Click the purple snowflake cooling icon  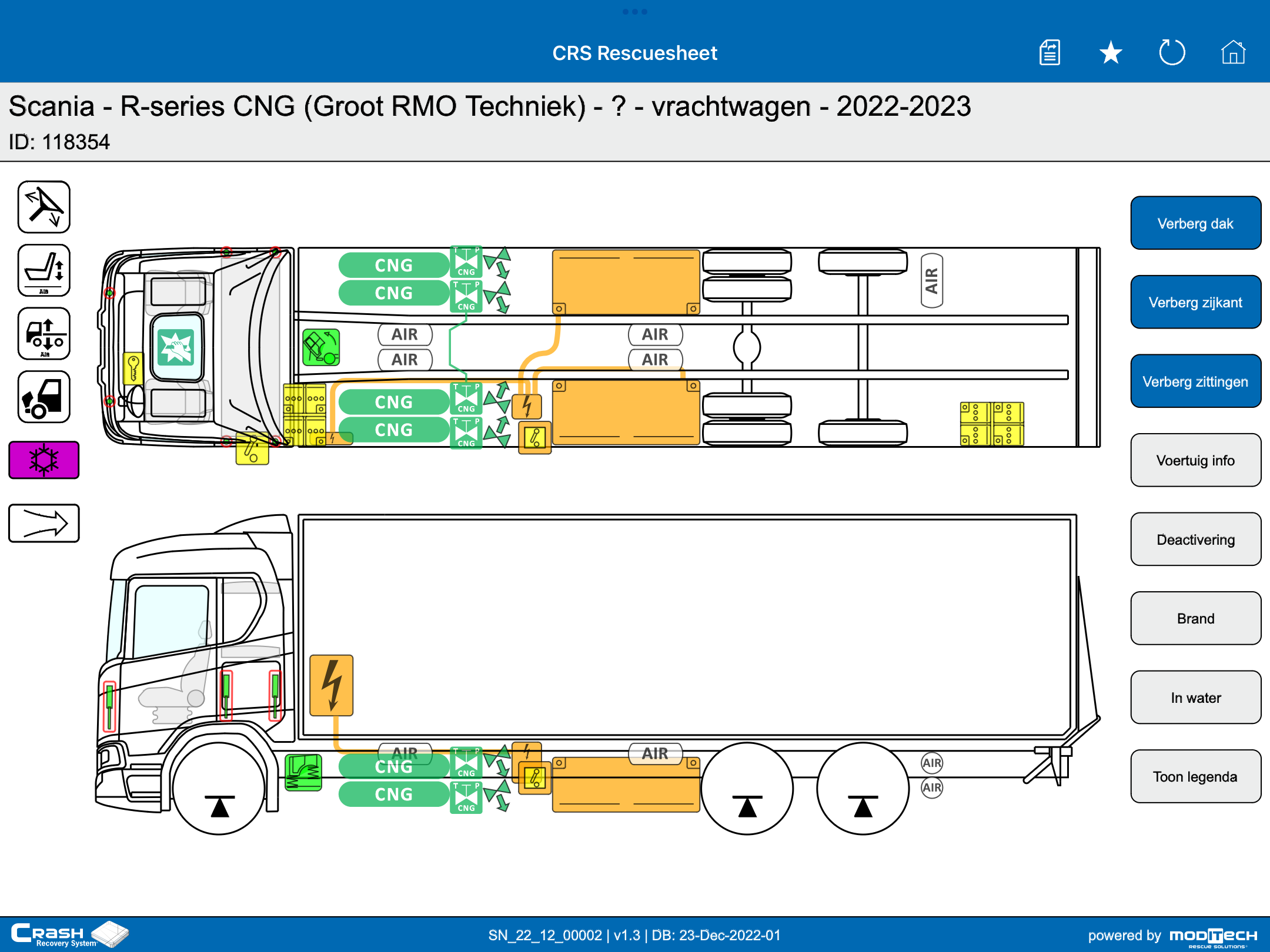[44, 460]
